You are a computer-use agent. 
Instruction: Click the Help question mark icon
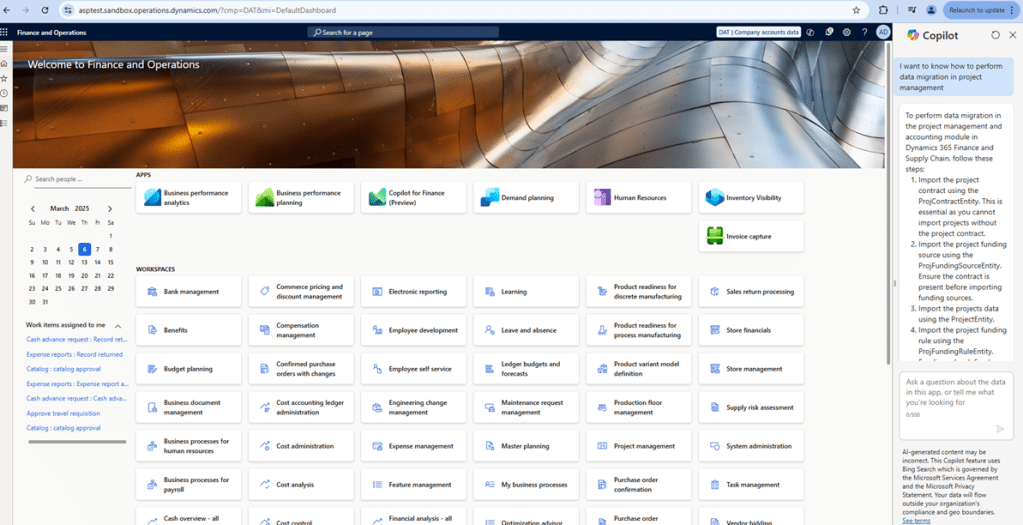tap(864, 32)
